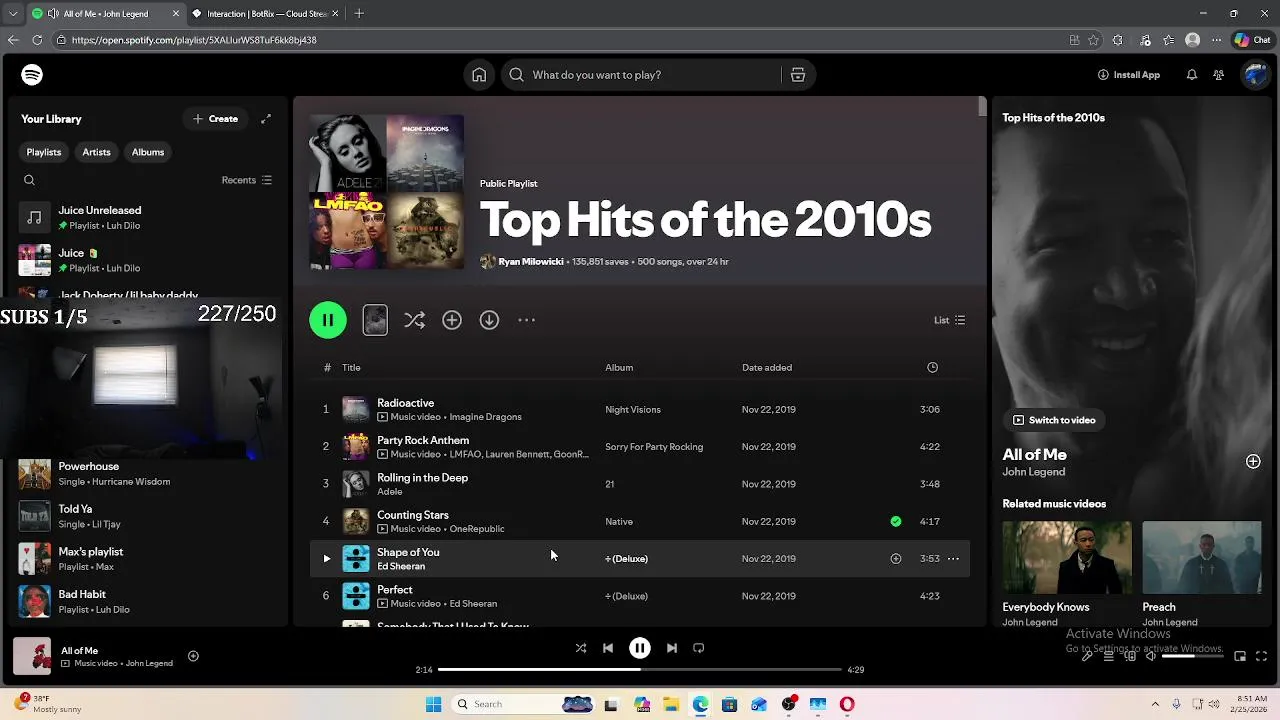Open Everybody Knows related video thumbnail
1280x720 pixels.
click(1067, 558)
